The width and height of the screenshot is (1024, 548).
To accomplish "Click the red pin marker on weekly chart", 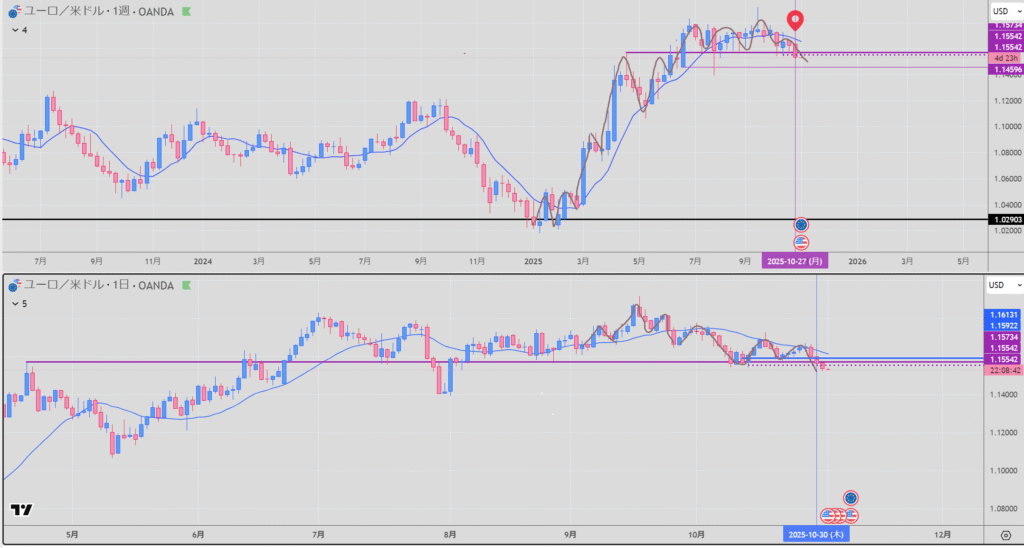I will coord(795,19).
